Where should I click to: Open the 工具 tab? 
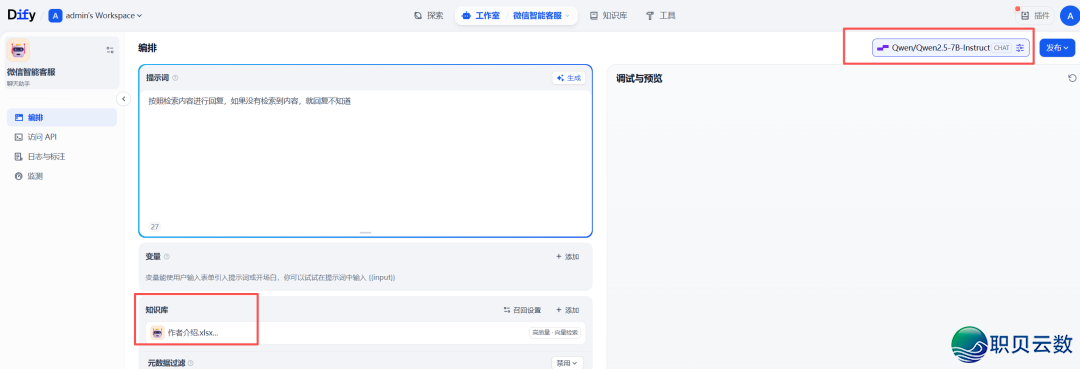pos(661,15)
